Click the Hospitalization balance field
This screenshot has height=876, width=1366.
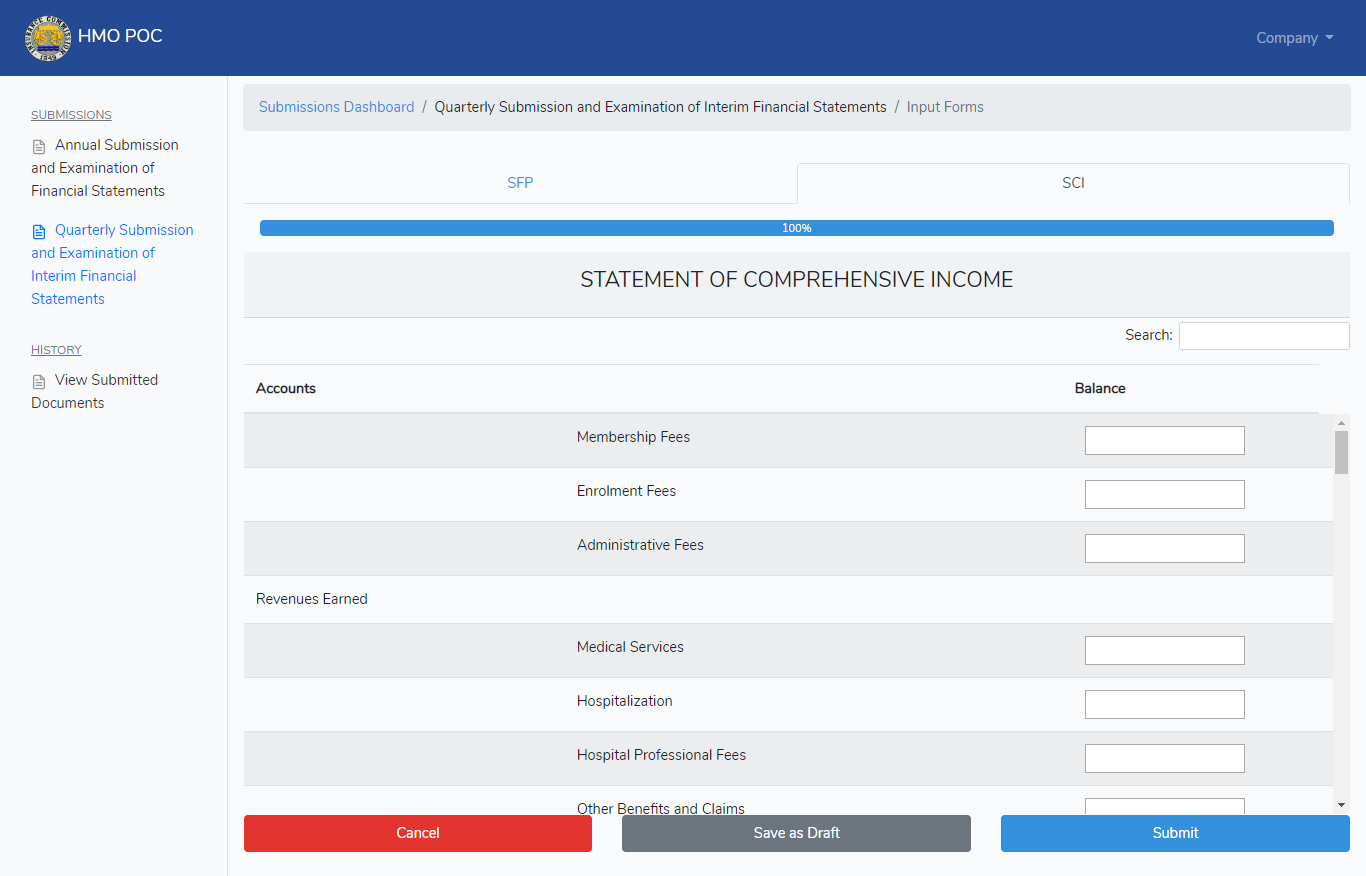tap(1165, 704)
